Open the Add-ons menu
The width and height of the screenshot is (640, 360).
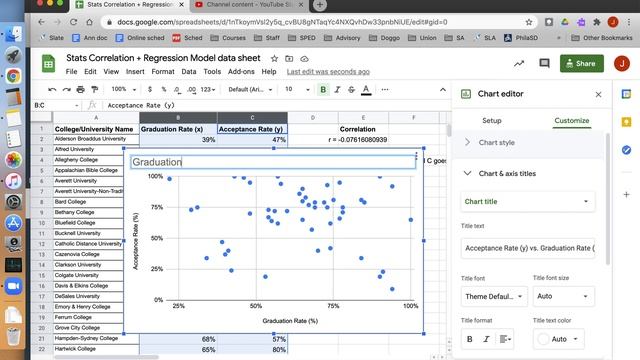(x=241, y=71)
